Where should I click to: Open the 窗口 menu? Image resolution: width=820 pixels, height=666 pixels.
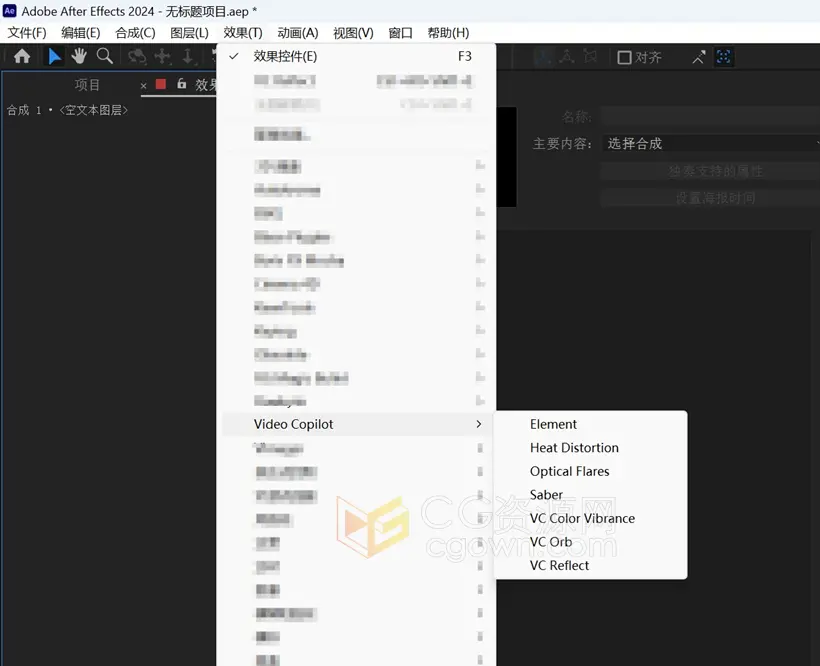coord(401,33)
